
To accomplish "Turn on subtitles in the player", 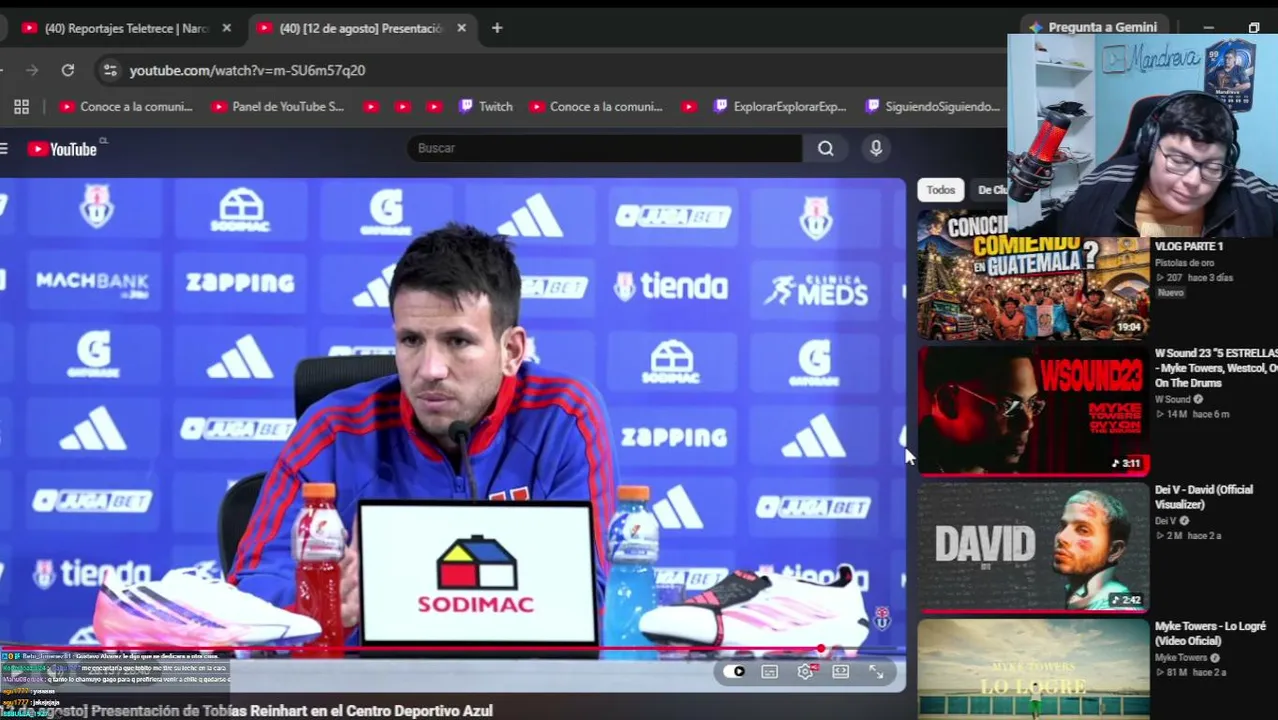I will [x=770, y=672].
